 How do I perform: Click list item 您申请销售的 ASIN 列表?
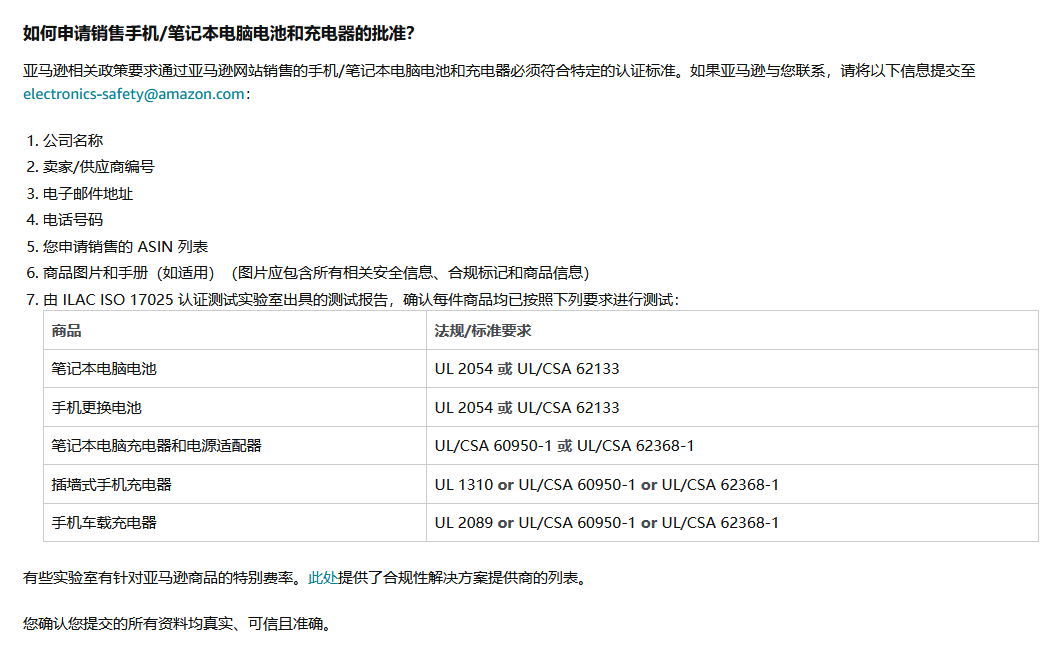(x=125, y=247)
